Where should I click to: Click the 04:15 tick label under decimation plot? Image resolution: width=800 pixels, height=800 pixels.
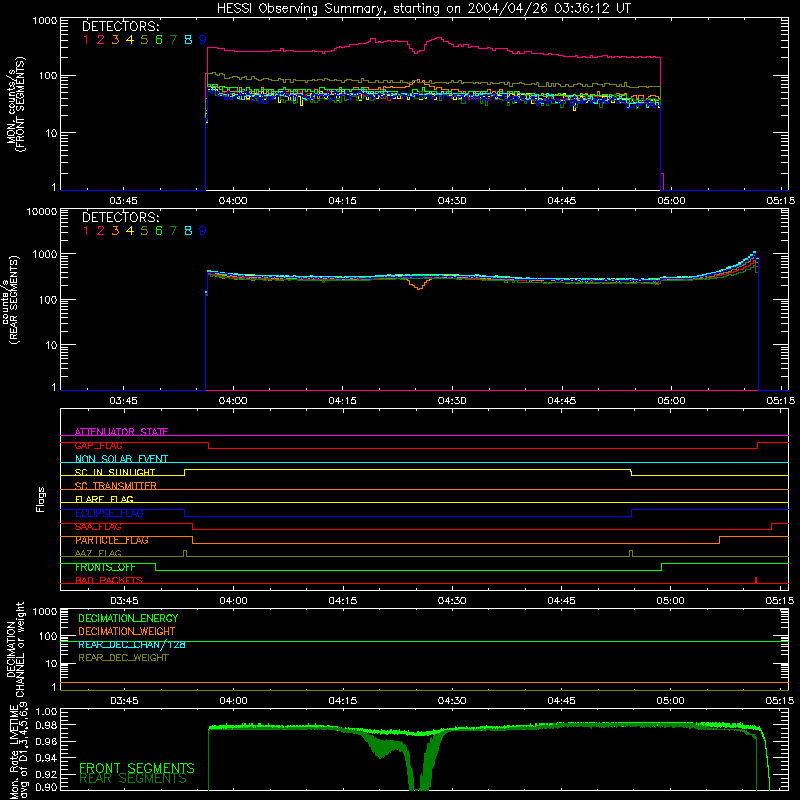pyautogui.click(x=343, y=701)
